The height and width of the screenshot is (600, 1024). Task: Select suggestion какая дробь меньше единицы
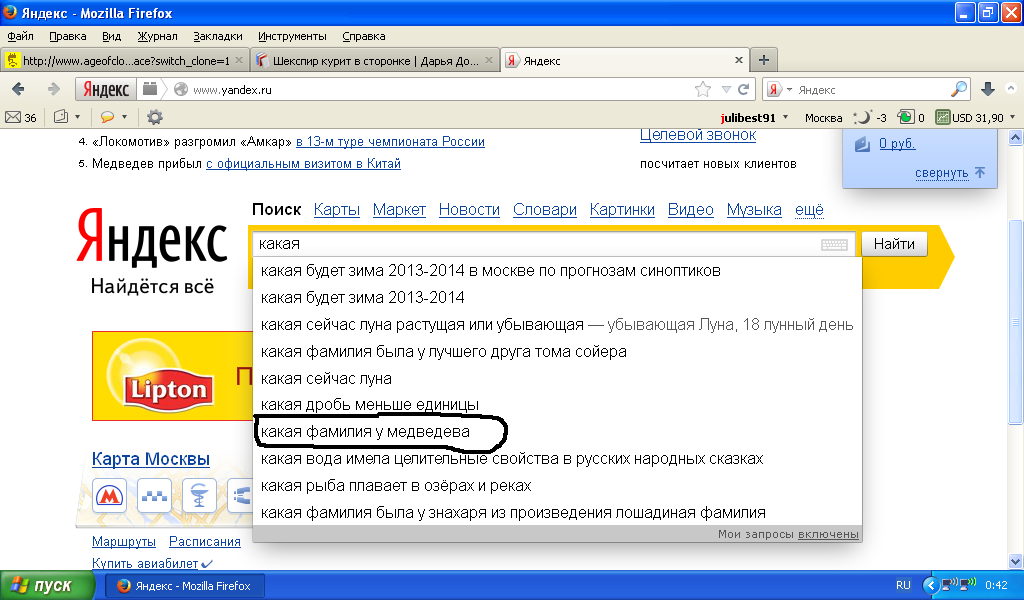(556, 405)
